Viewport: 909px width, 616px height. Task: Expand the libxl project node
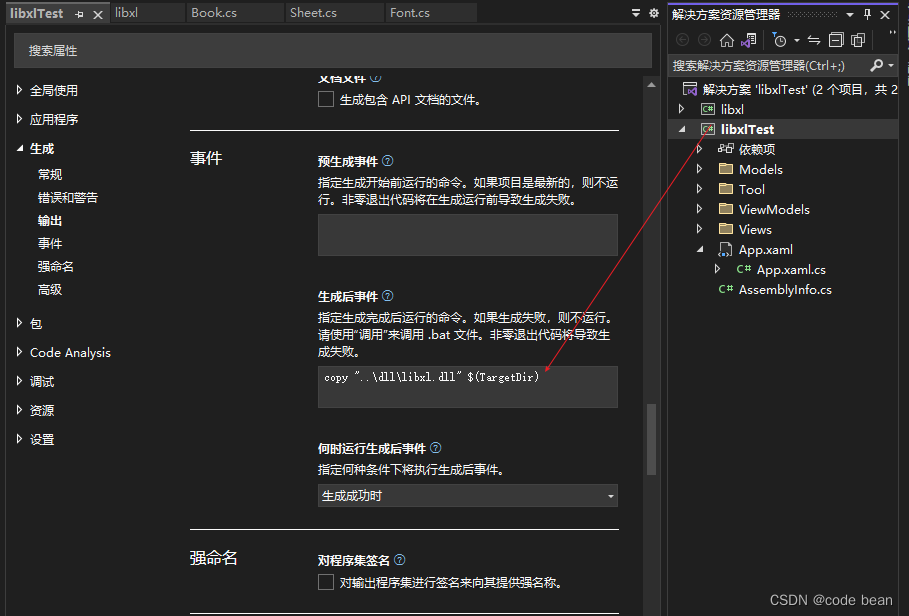click(x=682, y=109)
